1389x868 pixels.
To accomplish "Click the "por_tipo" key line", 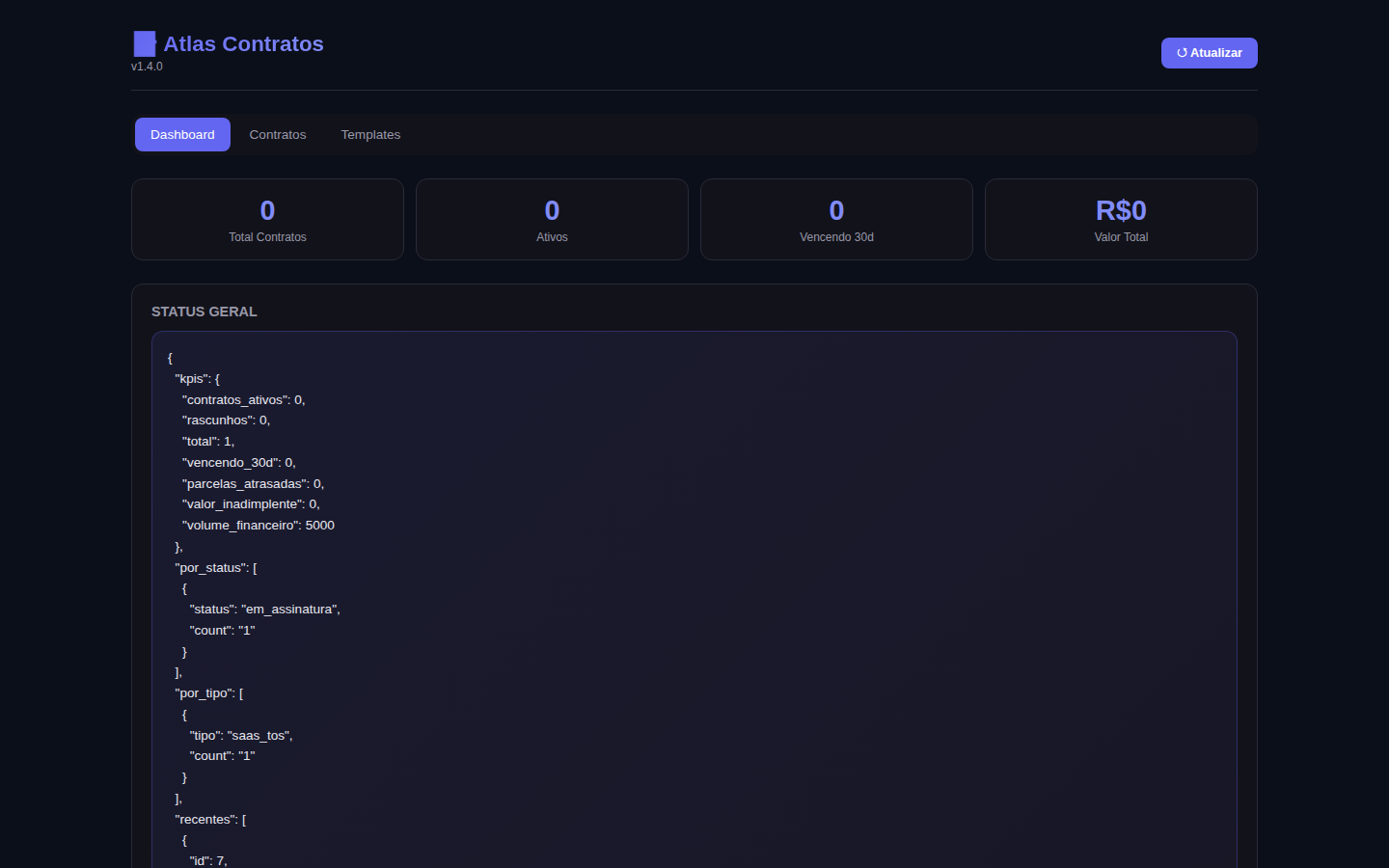I will click(209, 693).
